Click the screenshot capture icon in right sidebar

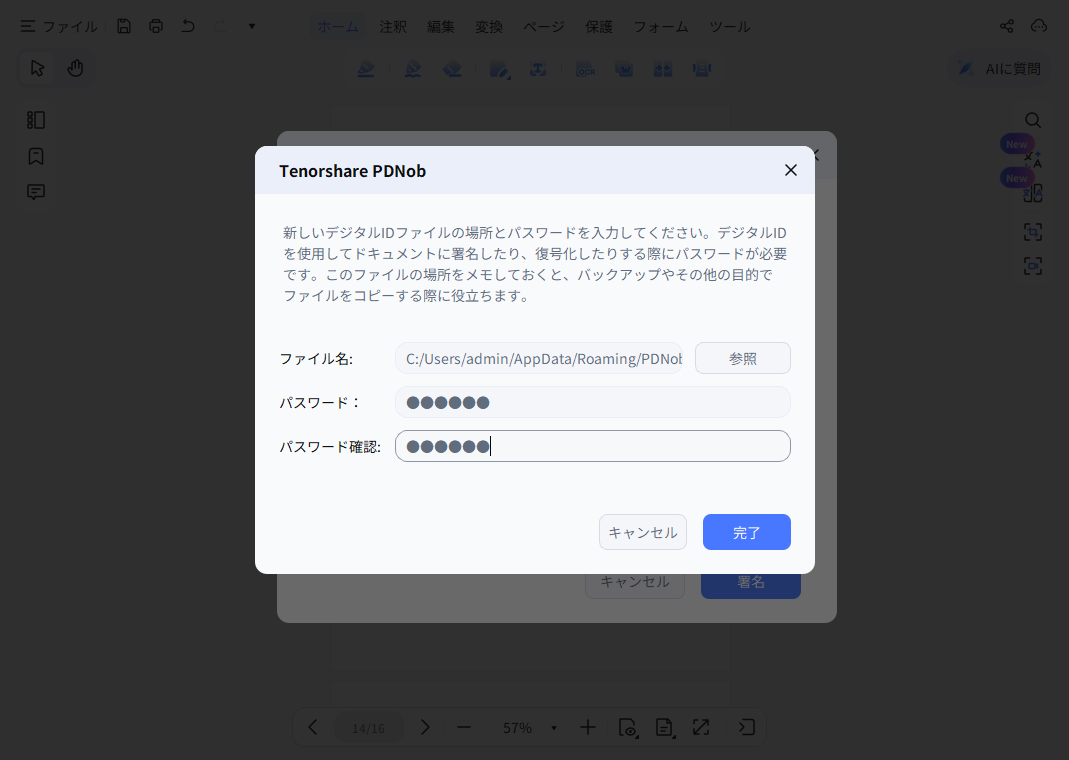(1033, 232)
